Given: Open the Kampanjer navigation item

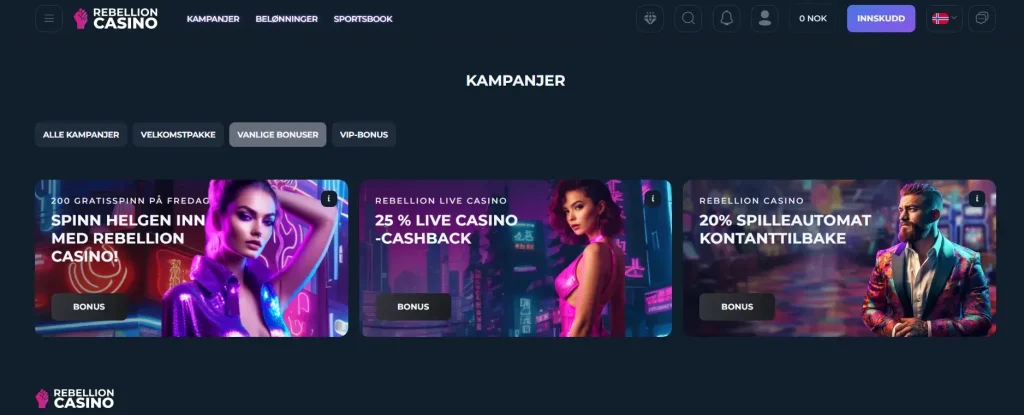Looking at the screenshot, I should pyautogui.click(x=213, y=19).
